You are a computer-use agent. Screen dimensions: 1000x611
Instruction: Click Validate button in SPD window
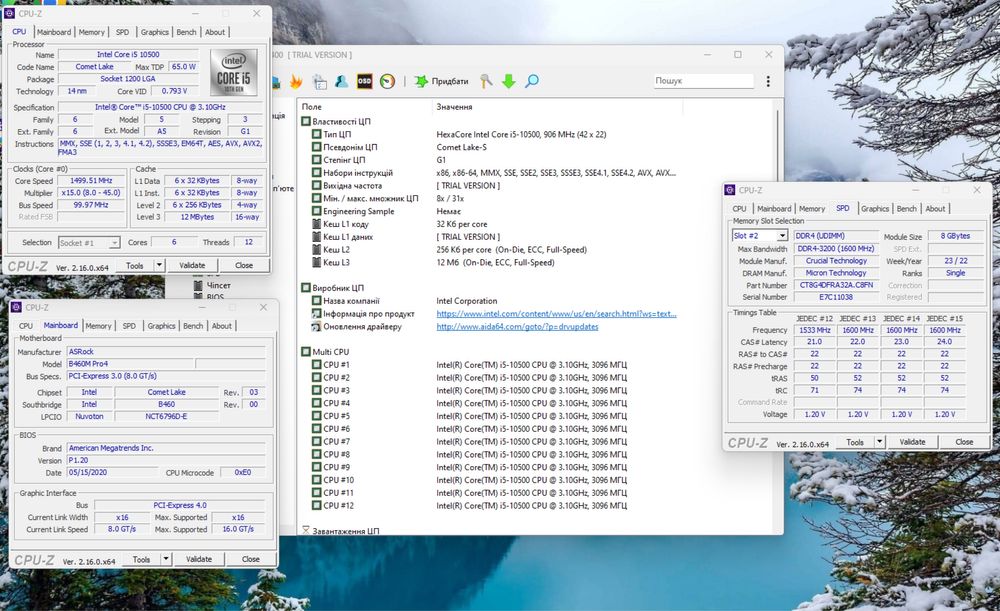pos(912,442)
